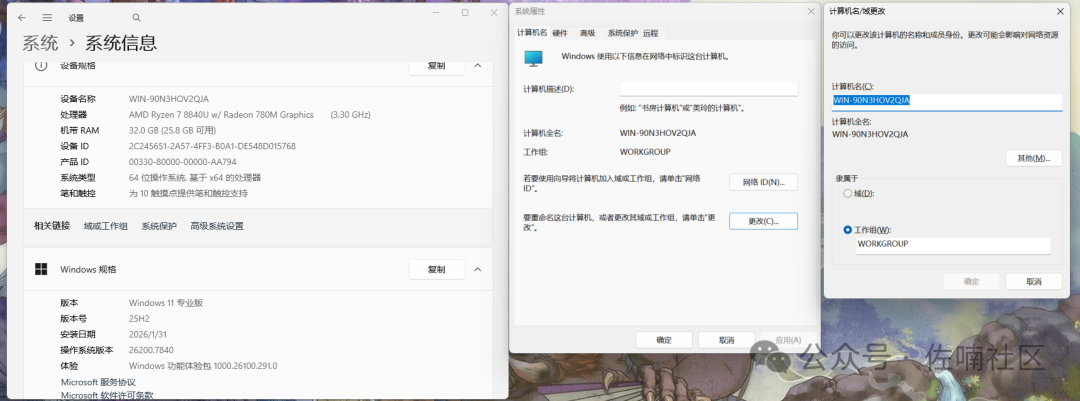This screenshot has height=401, width=1080.
Task: Click the 64 位操作系统 system type value
Action: (x=195, y=178)
